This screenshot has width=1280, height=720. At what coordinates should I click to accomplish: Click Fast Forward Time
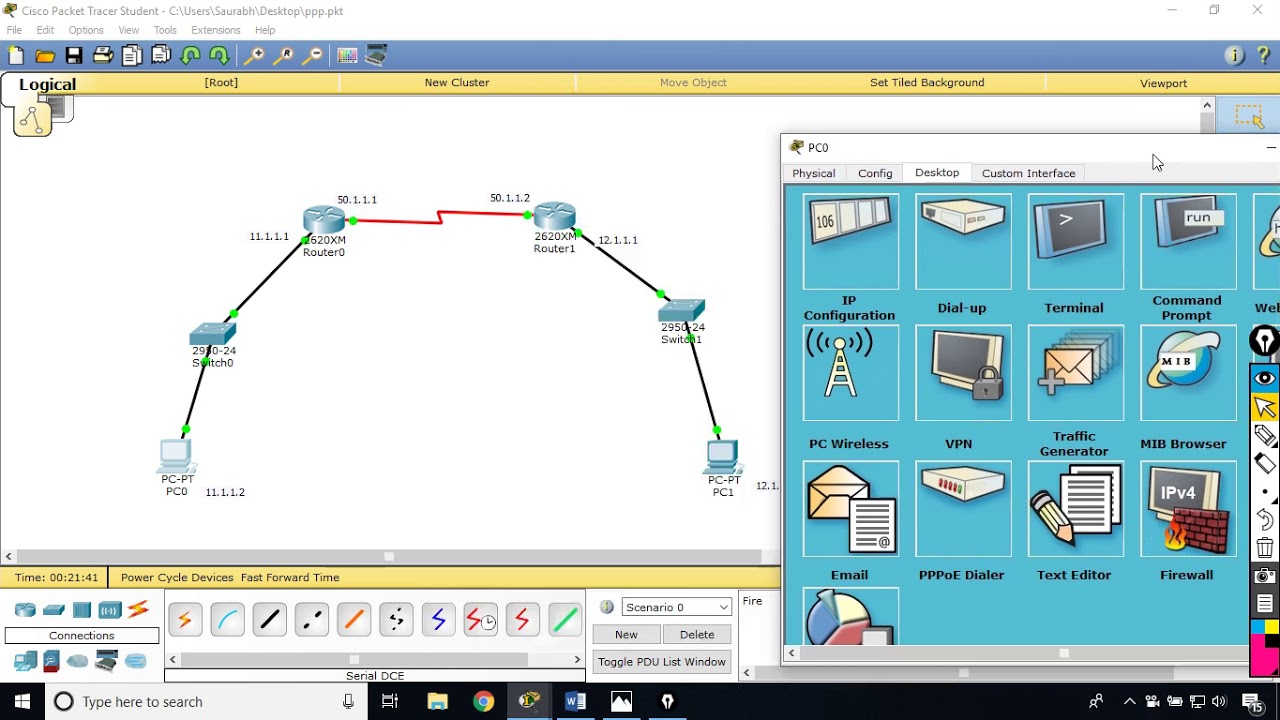pyautogui.click(x=290, y=577)
